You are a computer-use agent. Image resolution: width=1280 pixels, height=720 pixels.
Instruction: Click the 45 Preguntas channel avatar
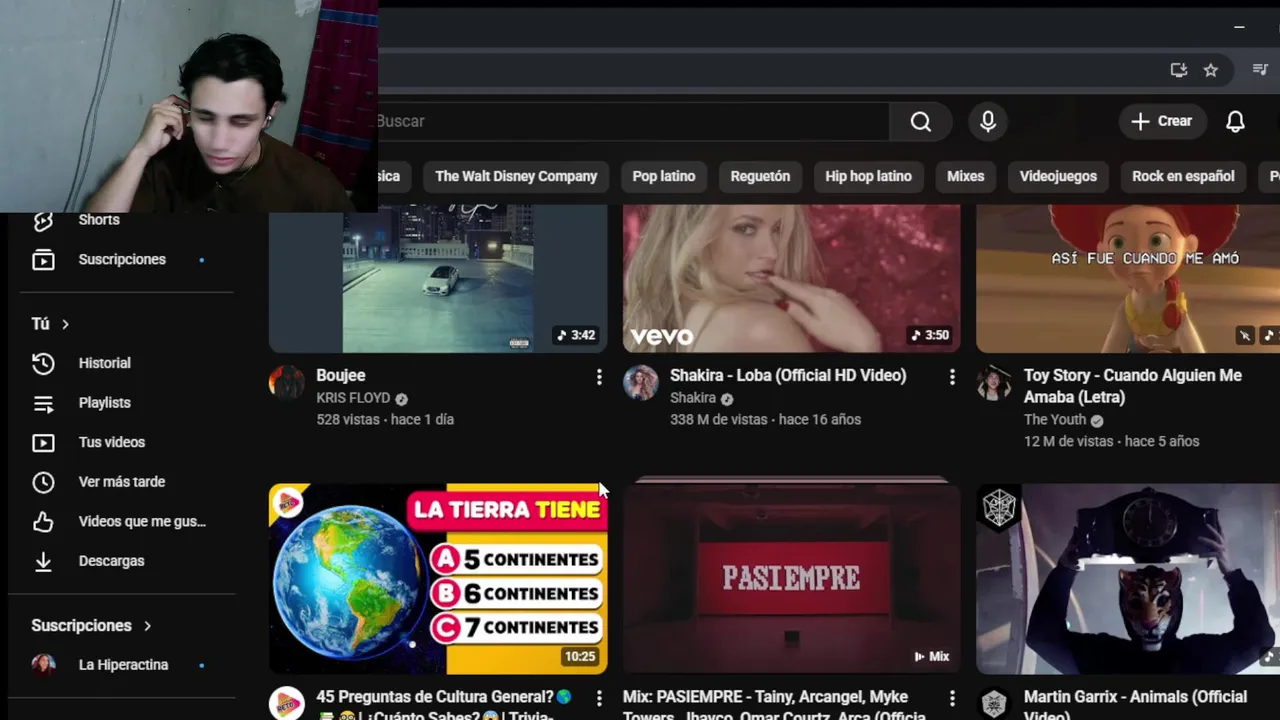click(x=287, y=704)
